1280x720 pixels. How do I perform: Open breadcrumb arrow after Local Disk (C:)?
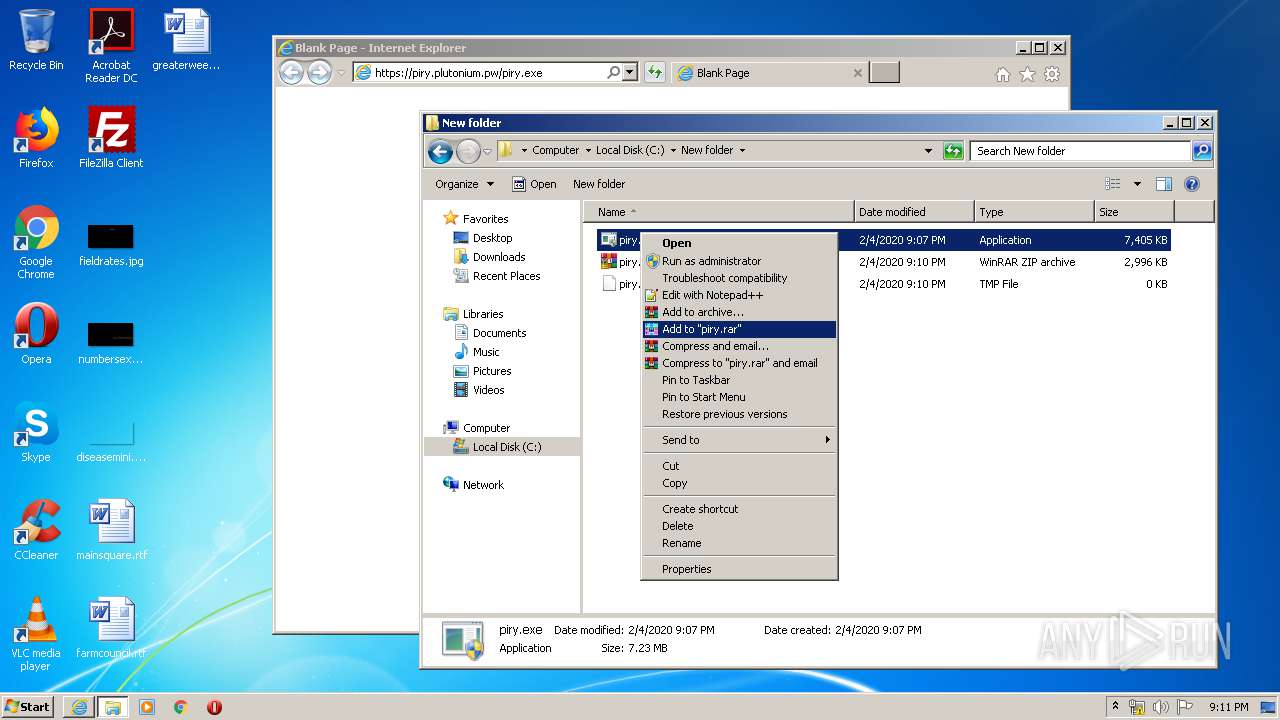coord(673,151)
